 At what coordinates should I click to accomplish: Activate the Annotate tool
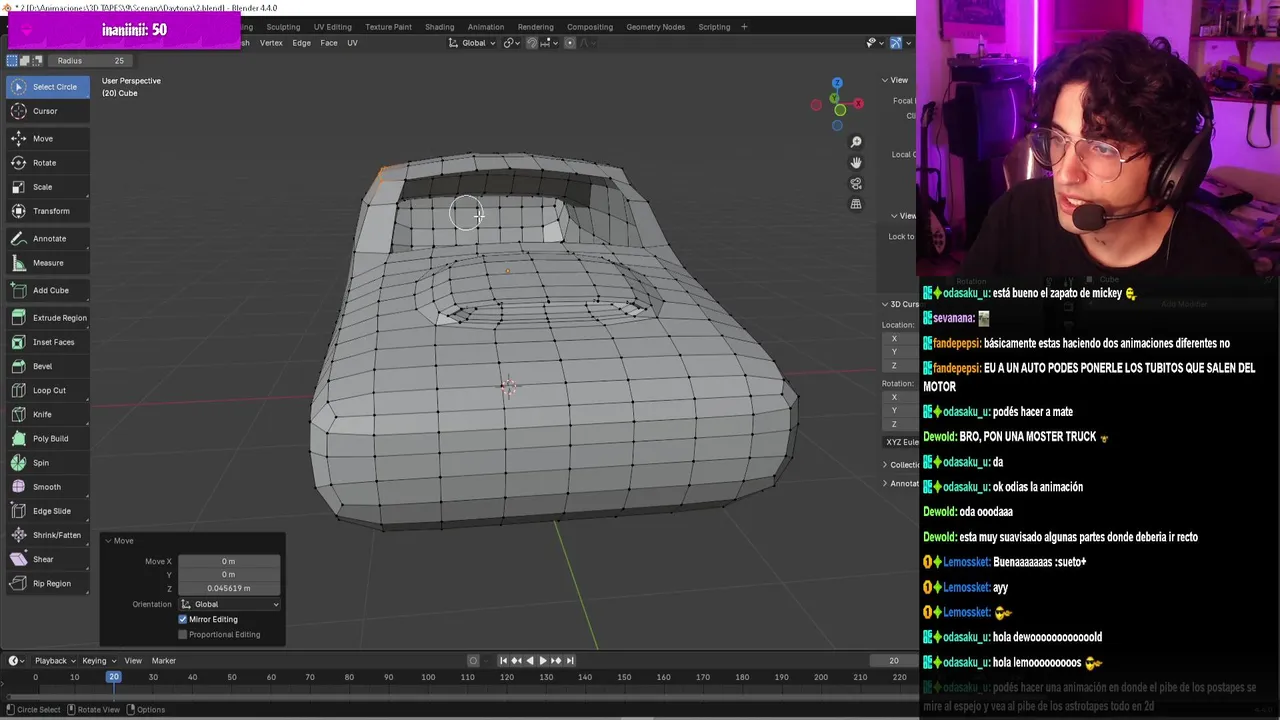click(47, 239)
